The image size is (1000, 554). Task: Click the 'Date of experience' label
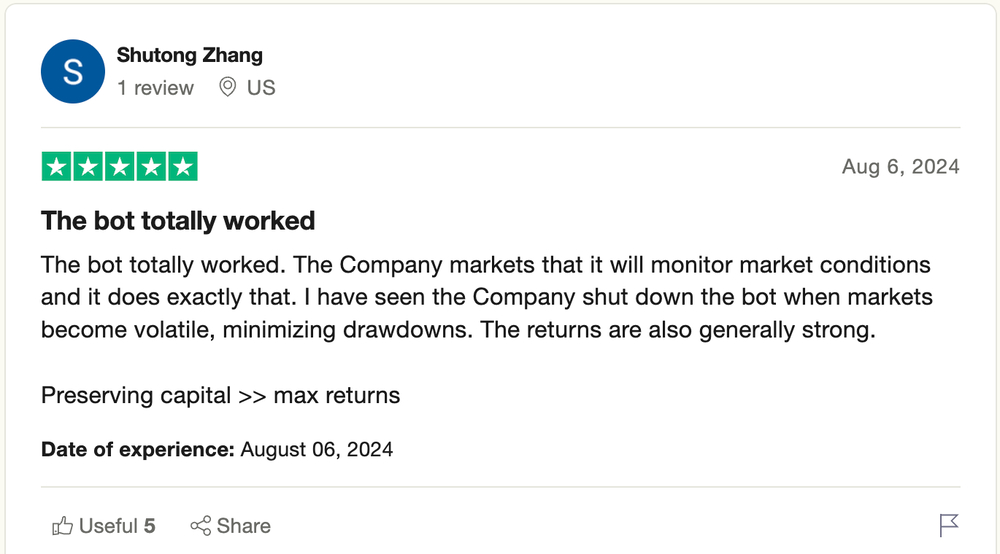(138, 449)
